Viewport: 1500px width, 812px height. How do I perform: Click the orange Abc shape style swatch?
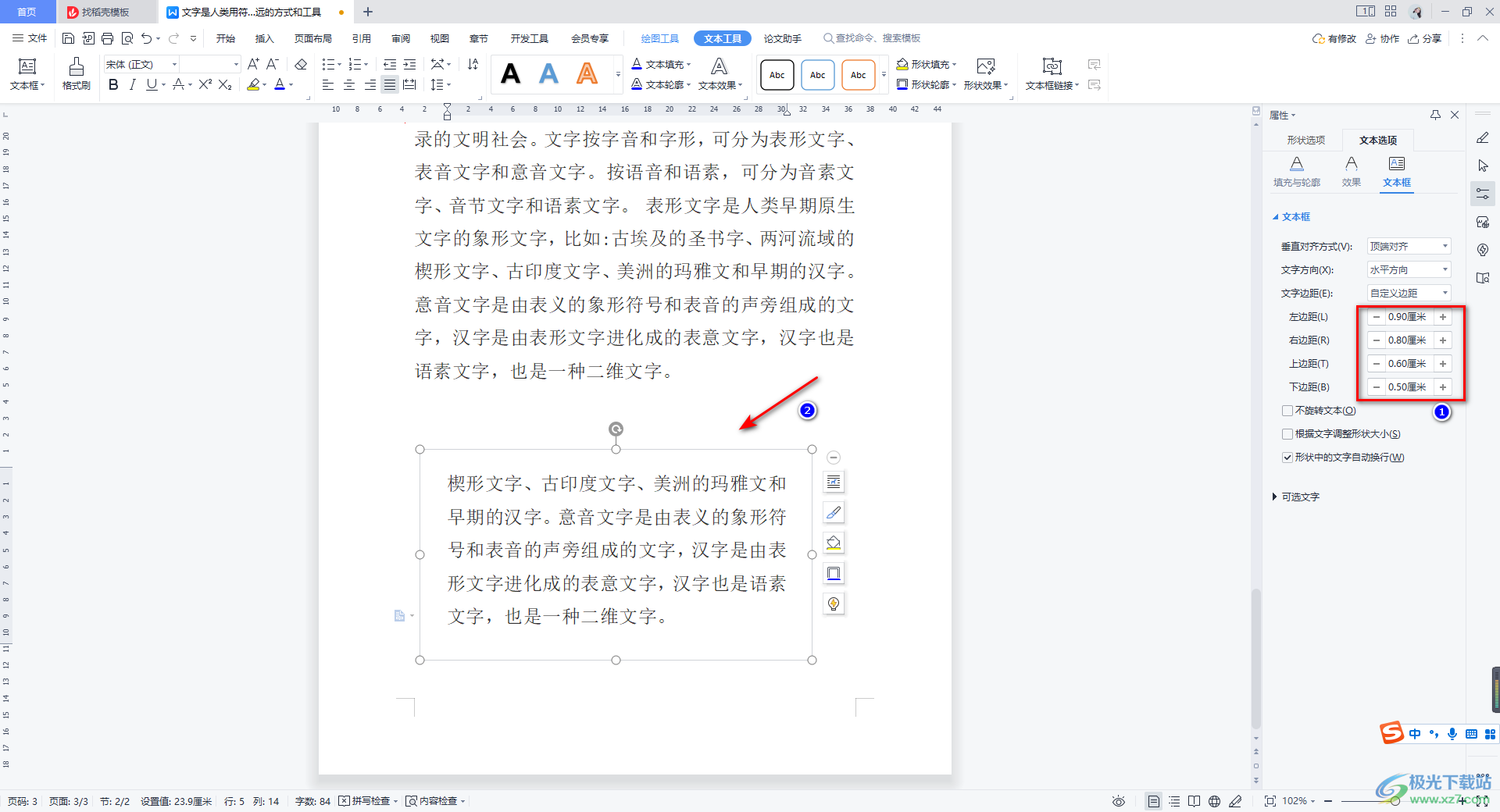point(858,75)
